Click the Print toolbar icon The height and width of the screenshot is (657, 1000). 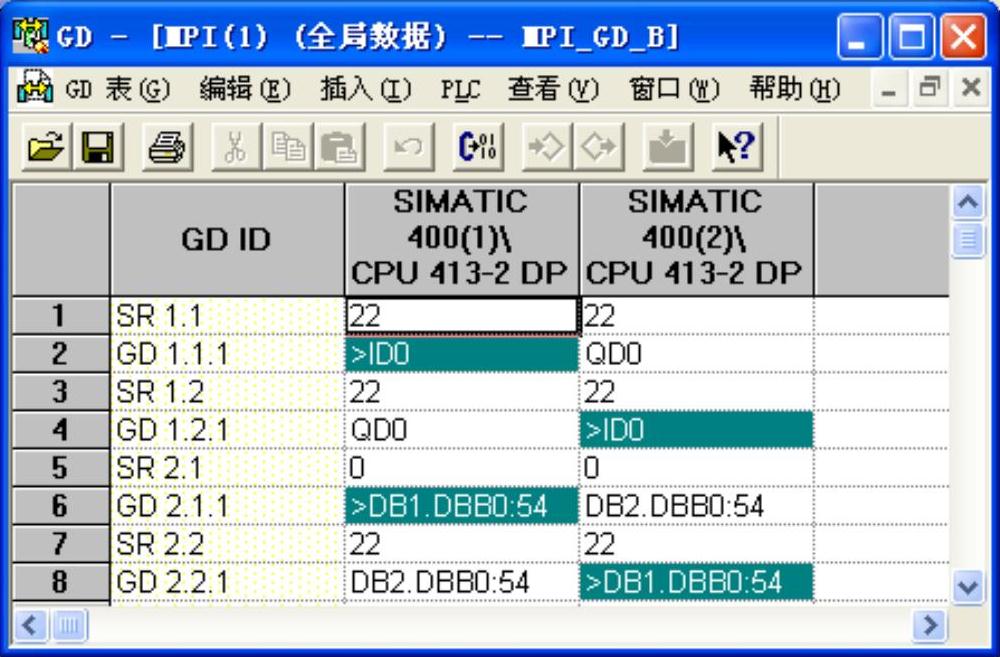[167, 147]
